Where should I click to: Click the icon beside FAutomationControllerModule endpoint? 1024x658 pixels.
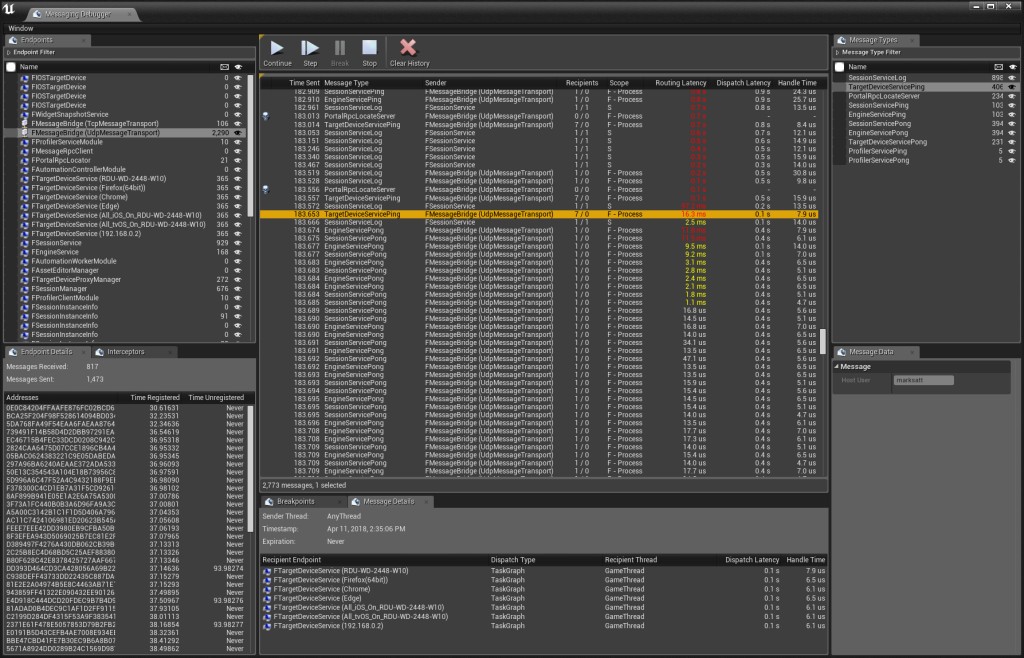pyautogui.click(x=25, y=169)
